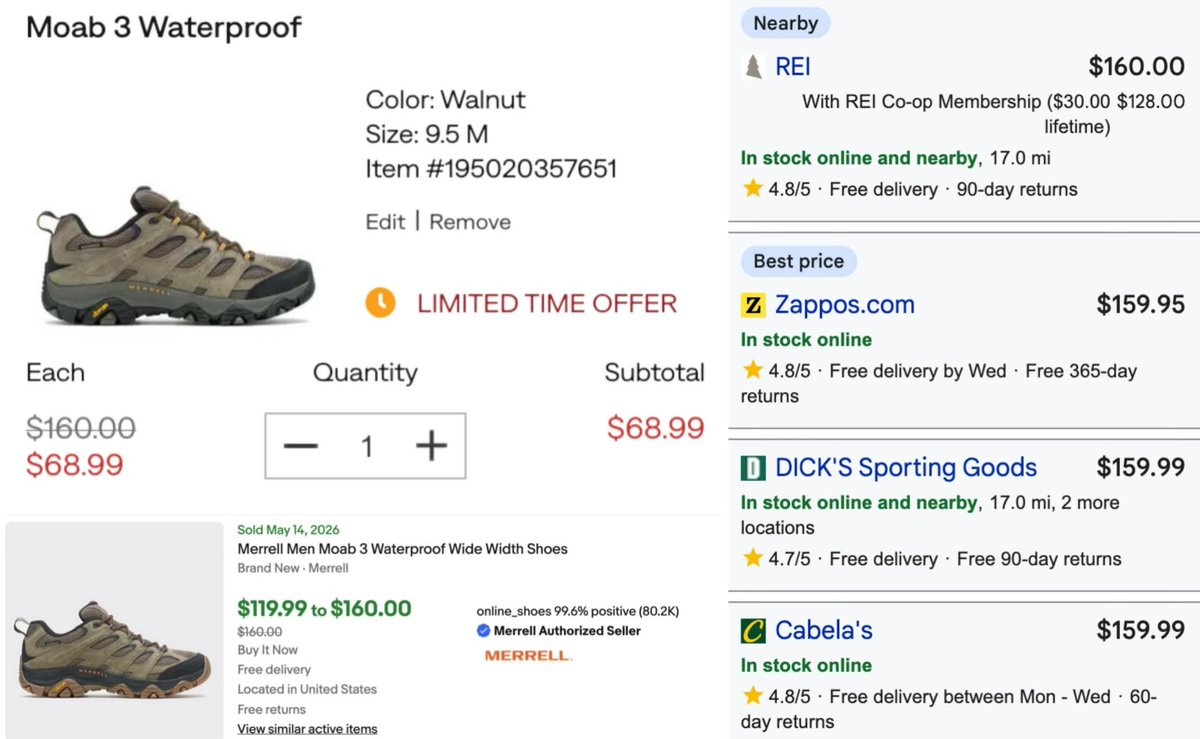Image resolution: width=1200 pixels, height=739 pixels.
Task: Click the Zappos yellow Z logo icon
Action: point(753,305)
